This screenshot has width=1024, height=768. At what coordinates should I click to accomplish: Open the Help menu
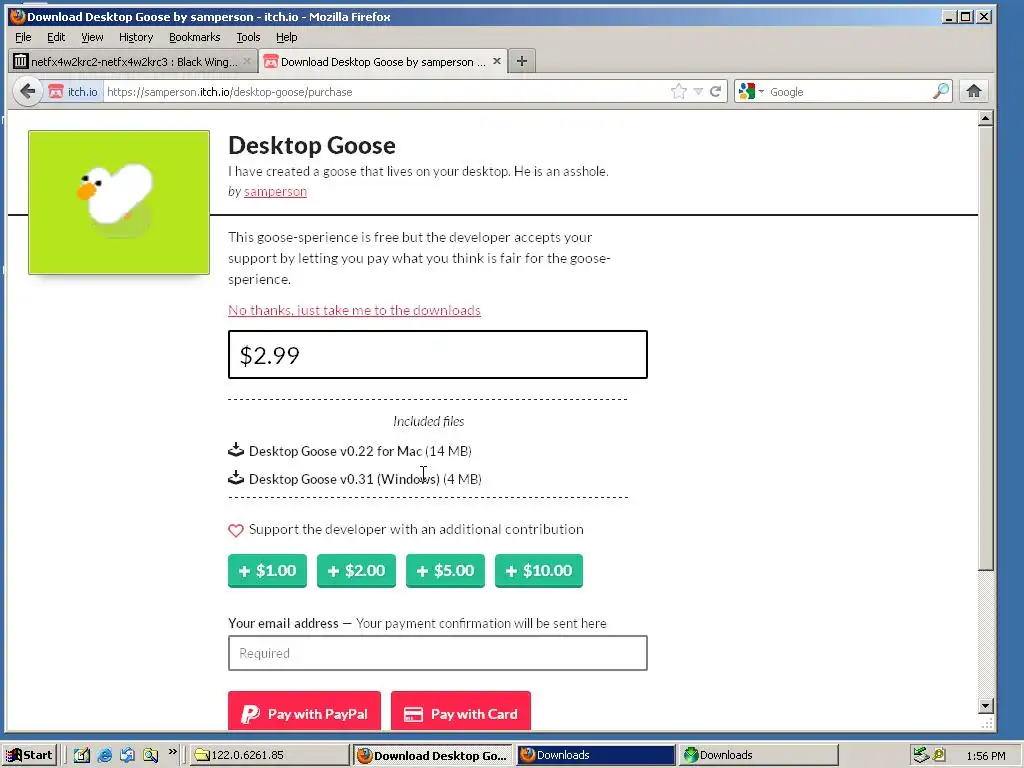click(286, 37)
